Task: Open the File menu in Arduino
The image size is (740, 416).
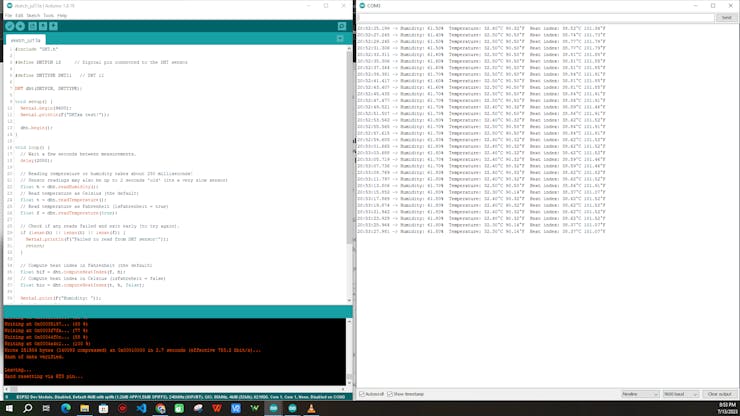Action: click(8, 16)
